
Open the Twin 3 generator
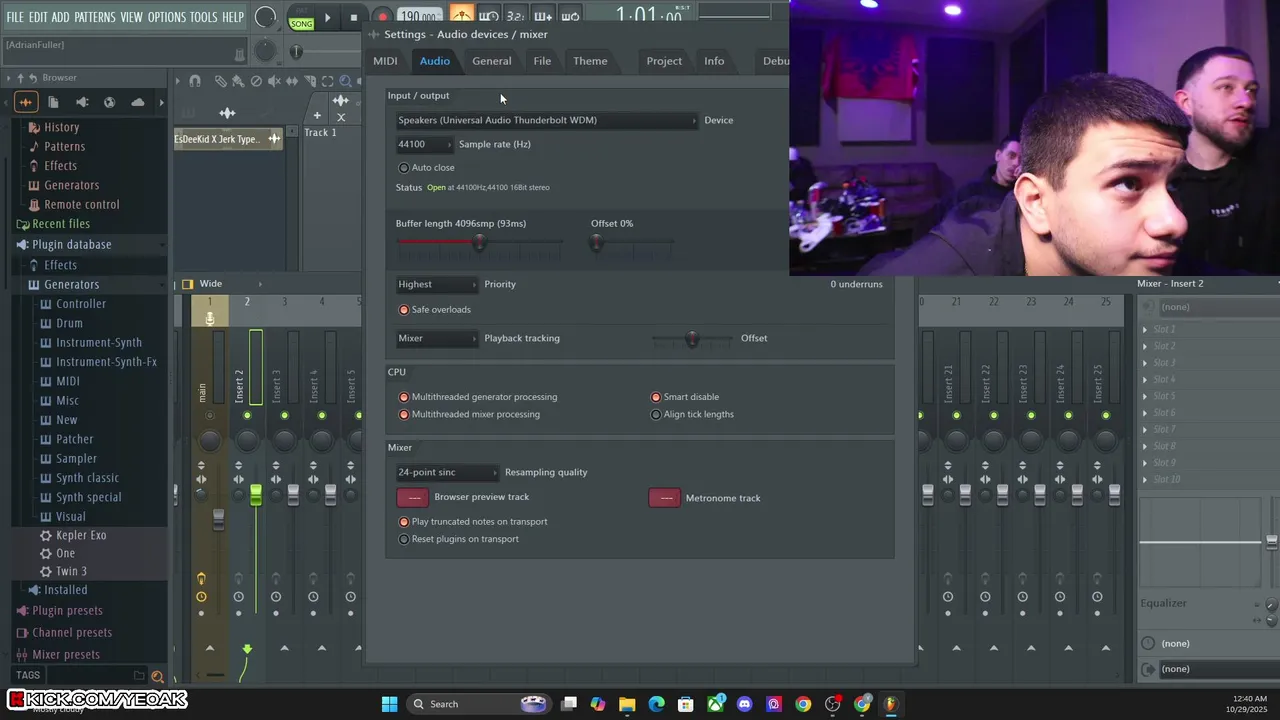pyautogui.click(x=71, y=571)
